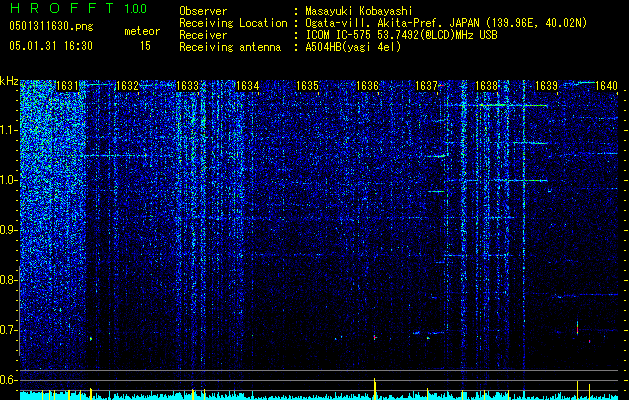Click the 1632 time marker
The height and width of the screenshot is (400, 629).
[x=127, y=85]
